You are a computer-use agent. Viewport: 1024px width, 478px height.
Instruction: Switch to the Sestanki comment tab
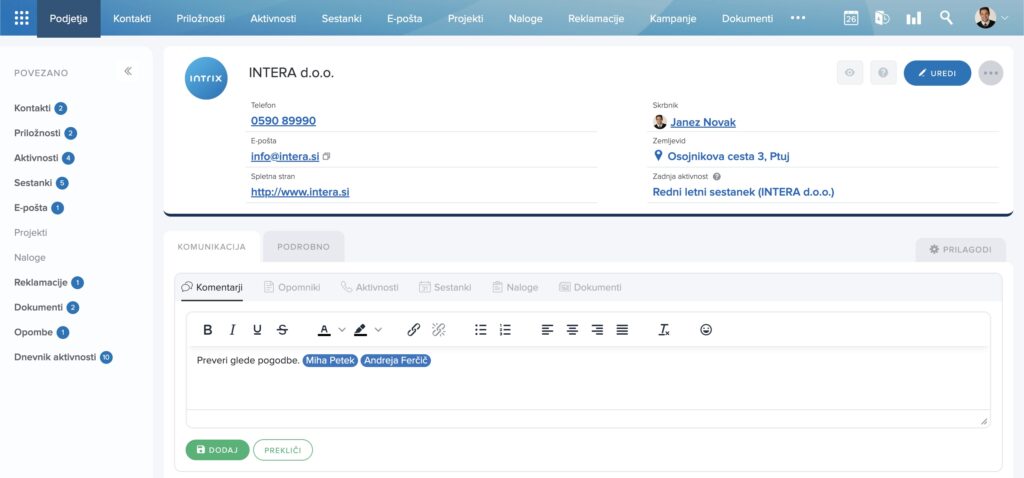pyautogui.click(x=445, y=287)
